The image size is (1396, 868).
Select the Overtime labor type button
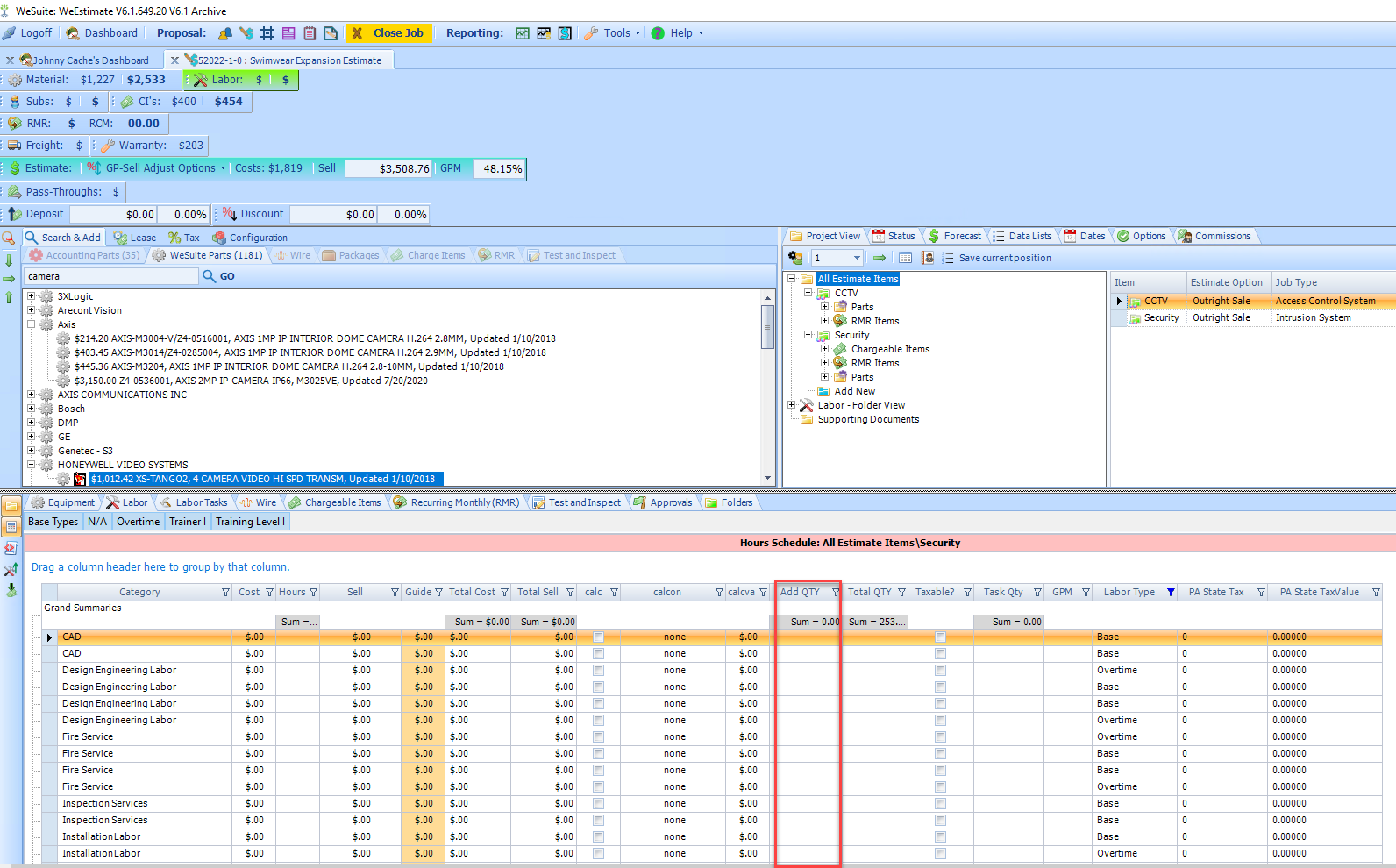(139, 522)
